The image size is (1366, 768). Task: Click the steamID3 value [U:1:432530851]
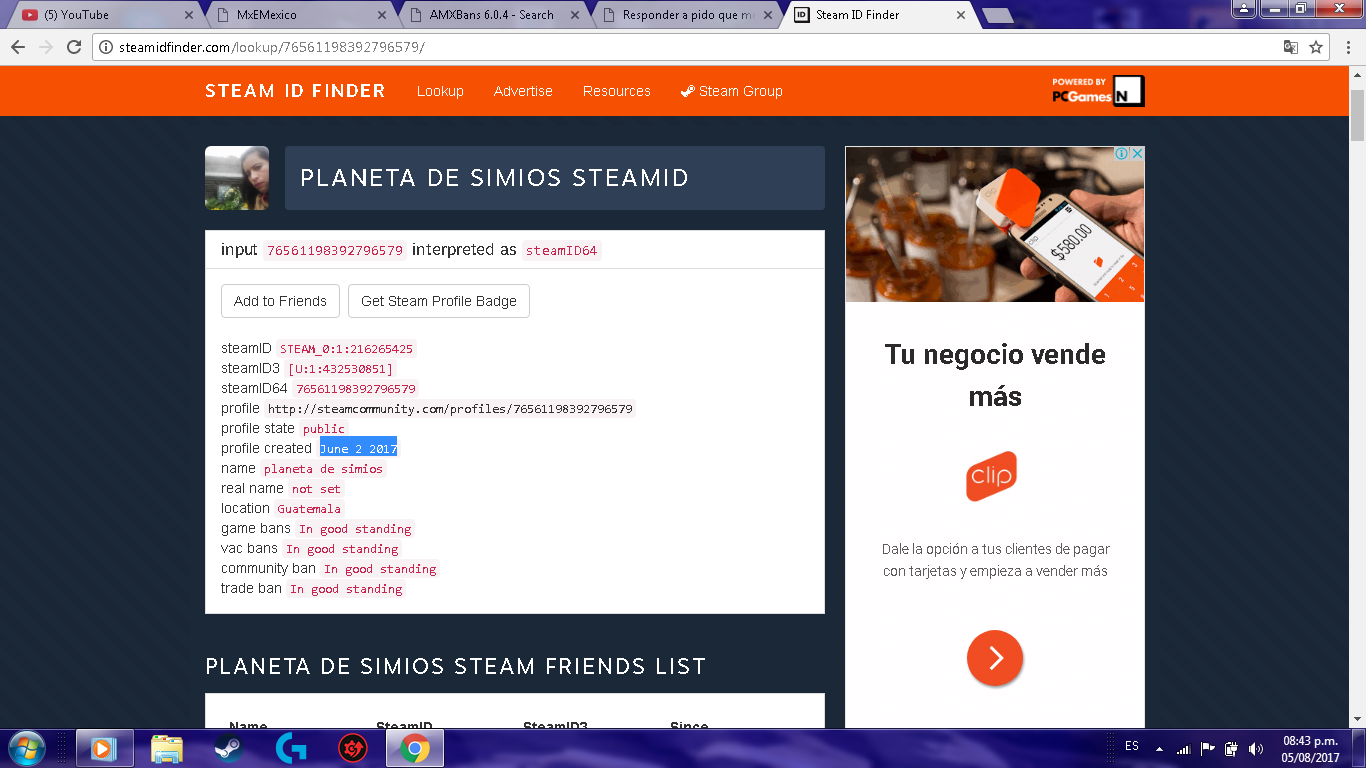click(x=341, y=369)
